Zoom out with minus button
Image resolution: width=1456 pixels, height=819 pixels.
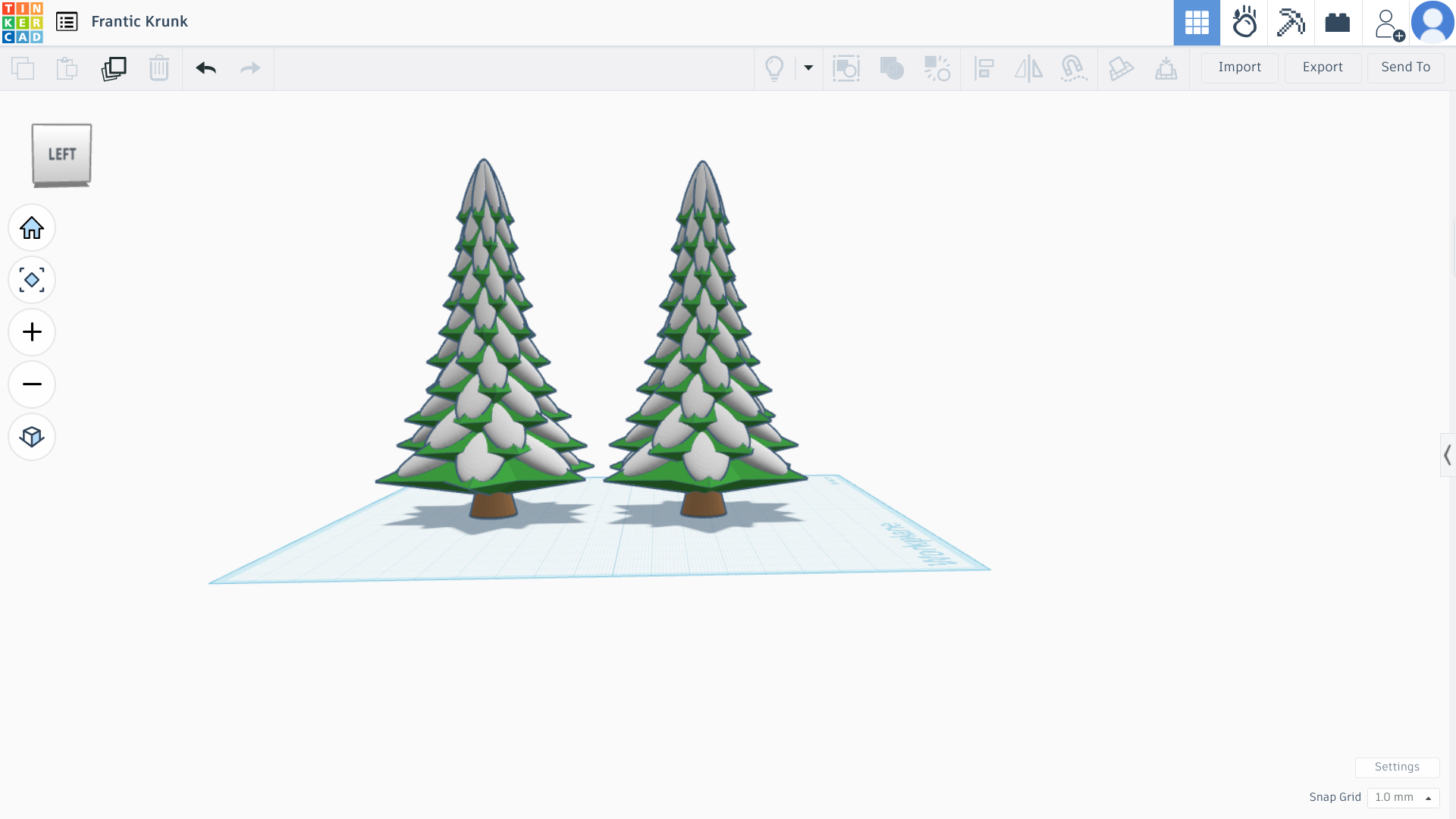coord(32,384)
